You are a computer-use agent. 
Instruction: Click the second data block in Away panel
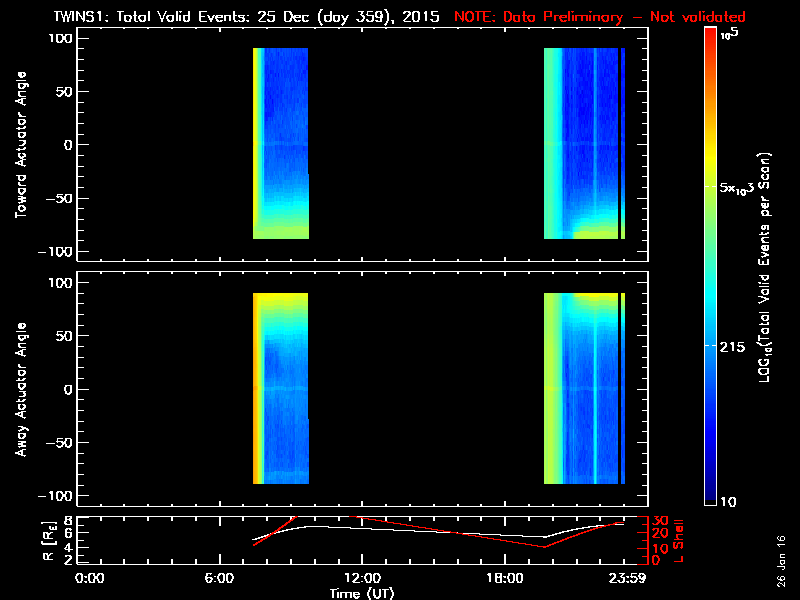[x=585, y=389]
